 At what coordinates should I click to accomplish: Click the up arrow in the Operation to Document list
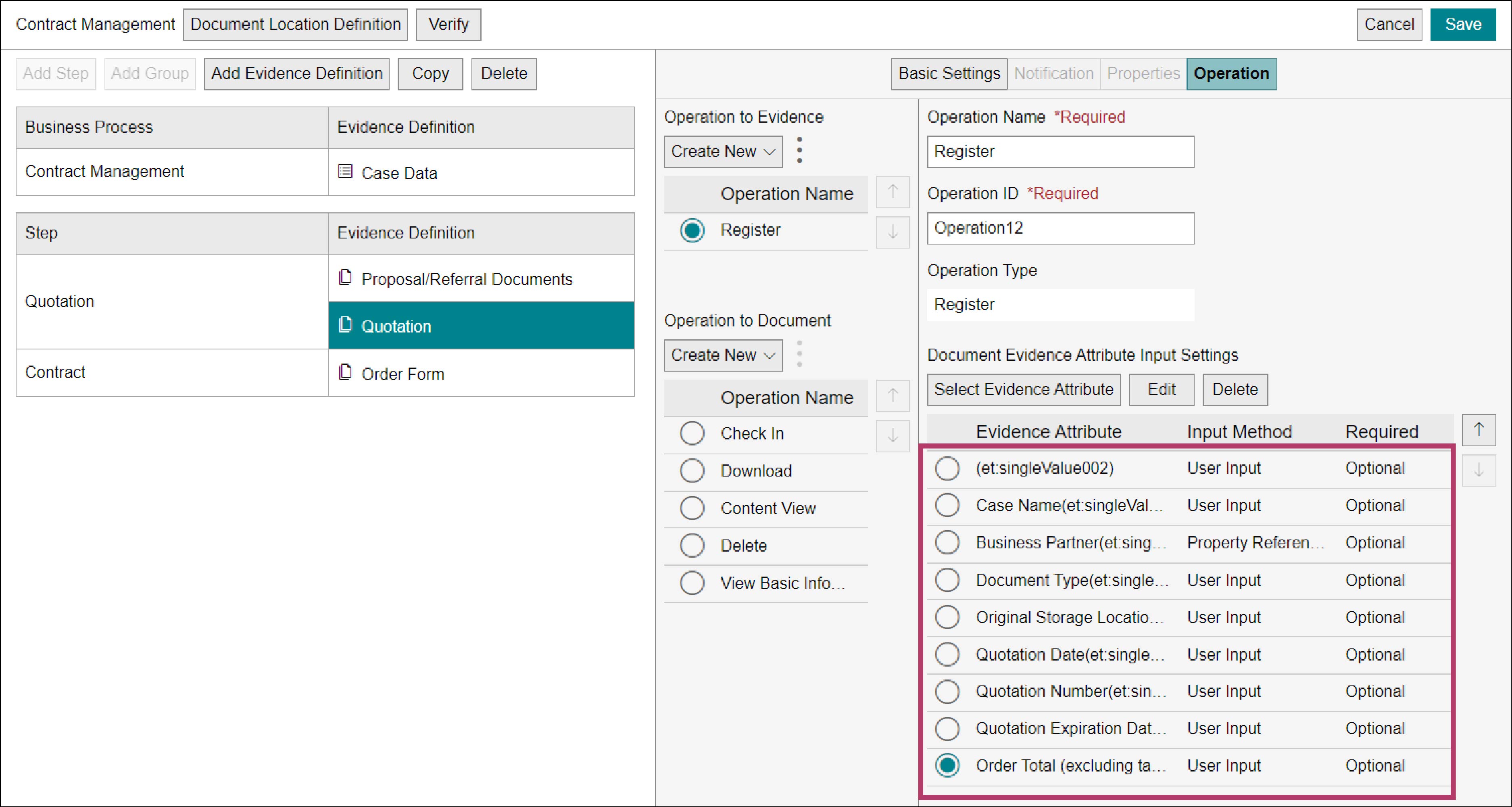893,395
